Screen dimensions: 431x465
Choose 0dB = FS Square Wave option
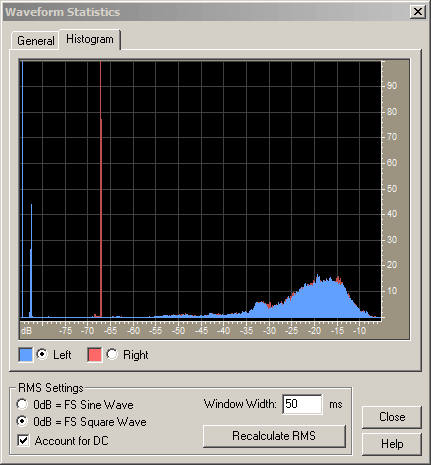tap(22, 421)
